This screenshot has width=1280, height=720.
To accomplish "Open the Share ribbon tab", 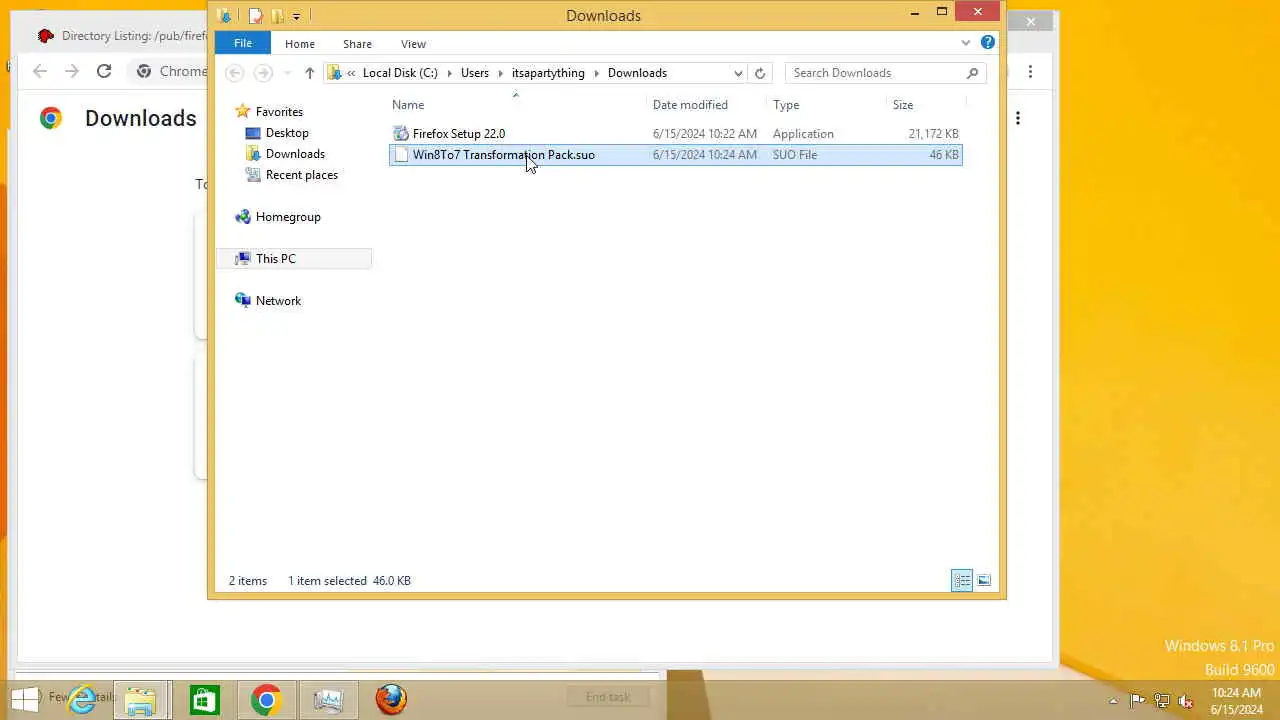I will tap(357, 44).
